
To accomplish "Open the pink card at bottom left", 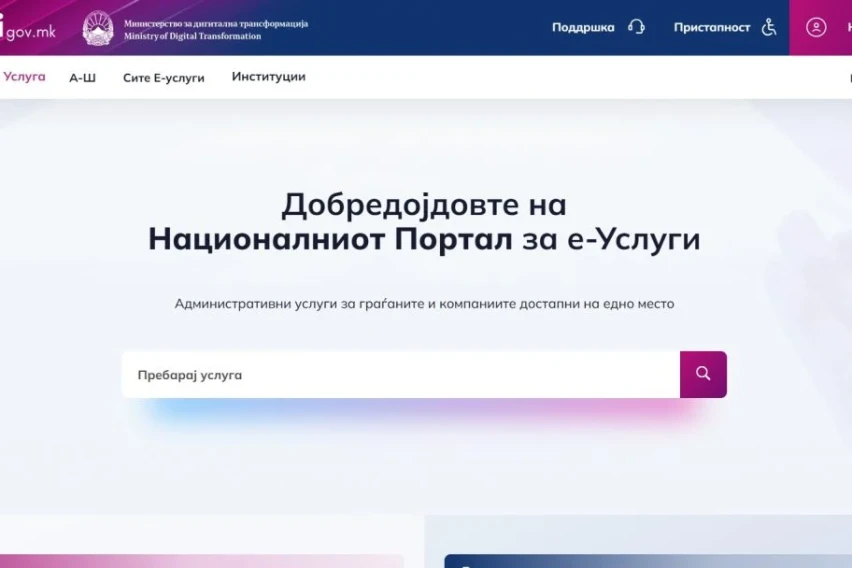I will 200,561.
